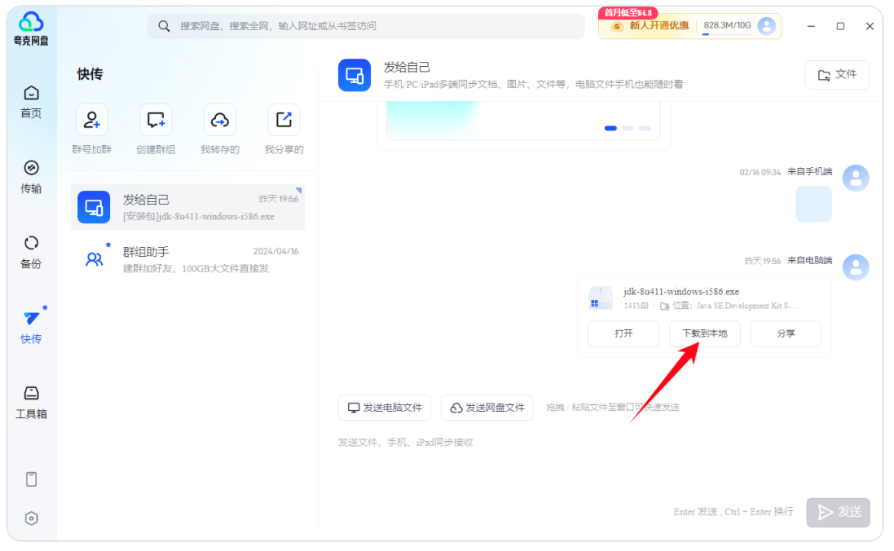The width and height of the screenshot is (894, 551).
Task: Open settings via the hexagon icon
Action: tap(31, 518)
